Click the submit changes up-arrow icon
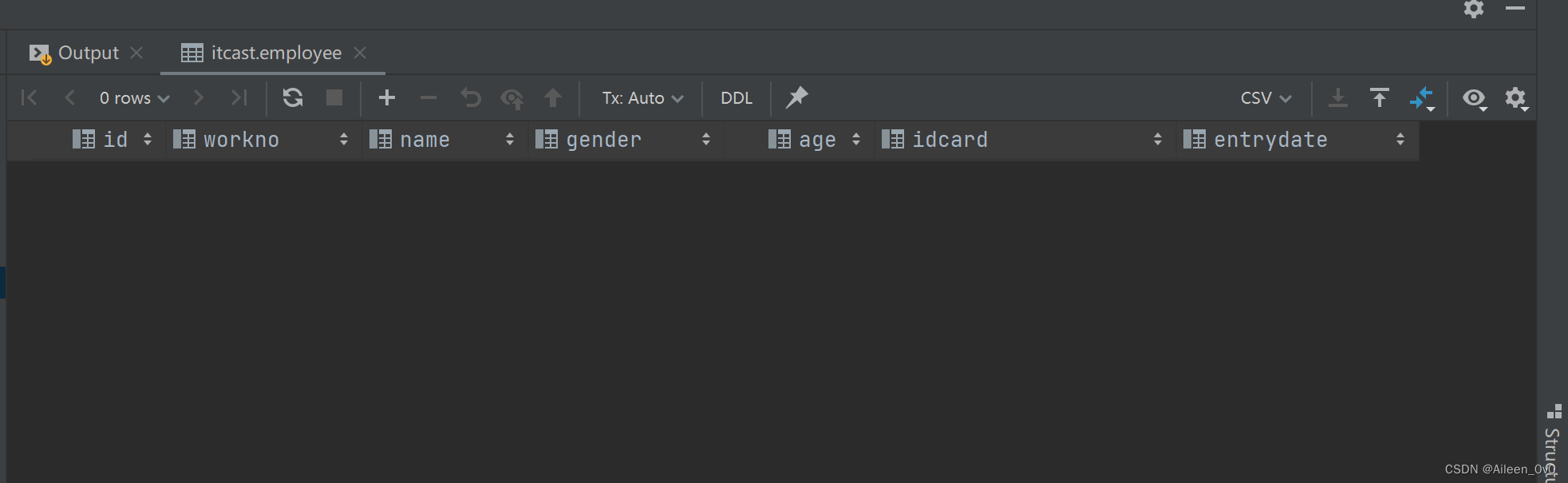Viewport: 1568px width, 483px height. click(x=552, y=97)
